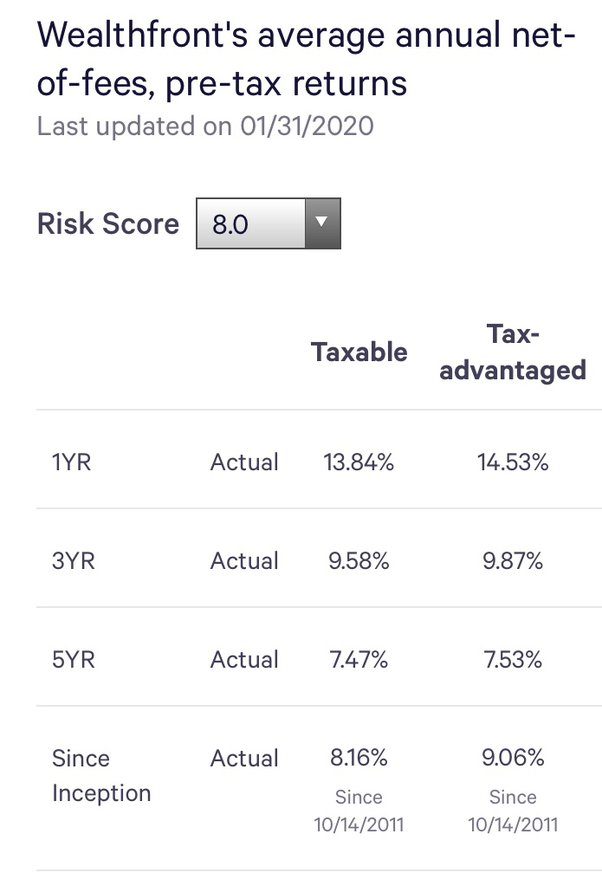Click the 7.47% taxable 5YR return

click(358, 660)
